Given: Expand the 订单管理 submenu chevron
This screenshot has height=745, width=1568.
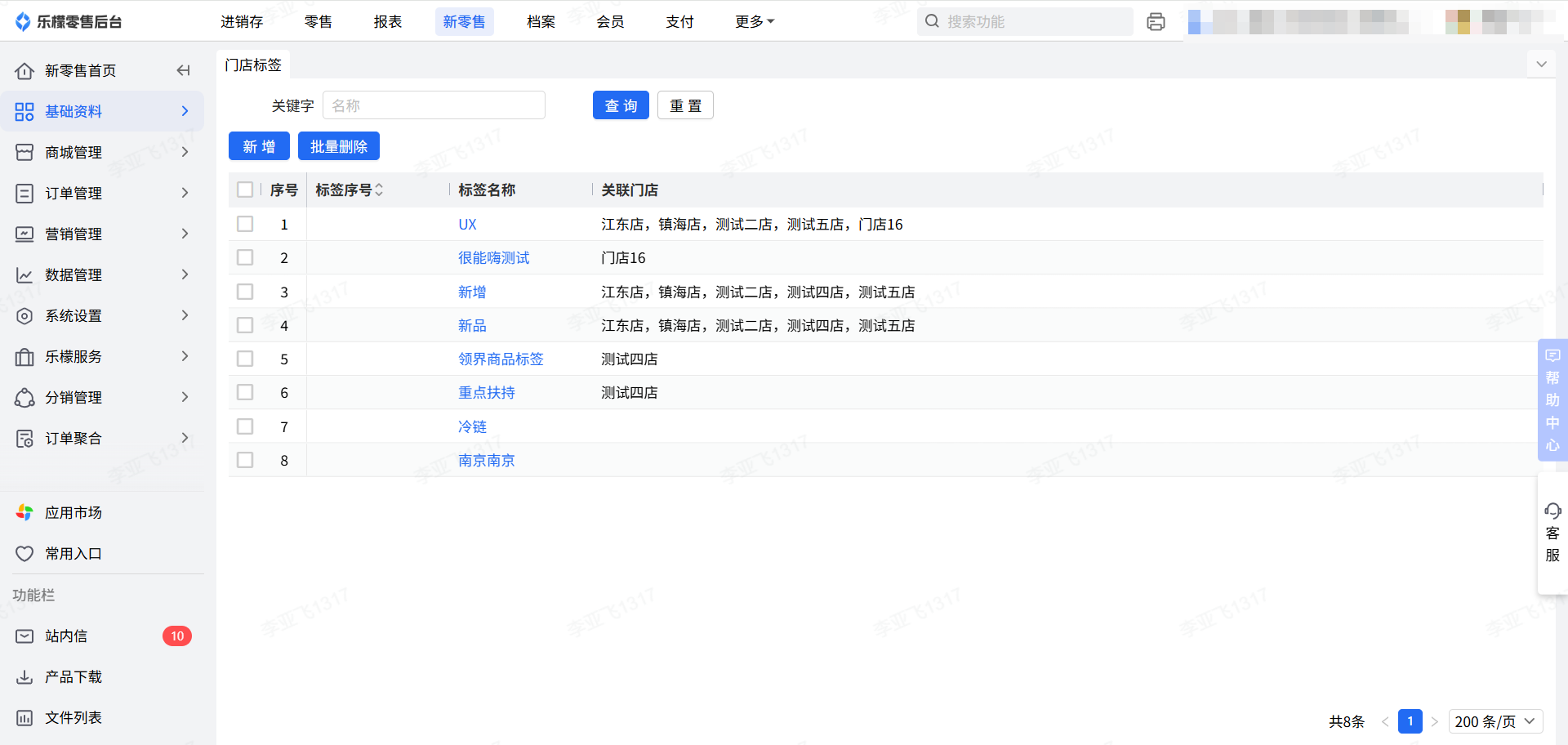Looking at the screenshot, I should (x=185, y=193).
